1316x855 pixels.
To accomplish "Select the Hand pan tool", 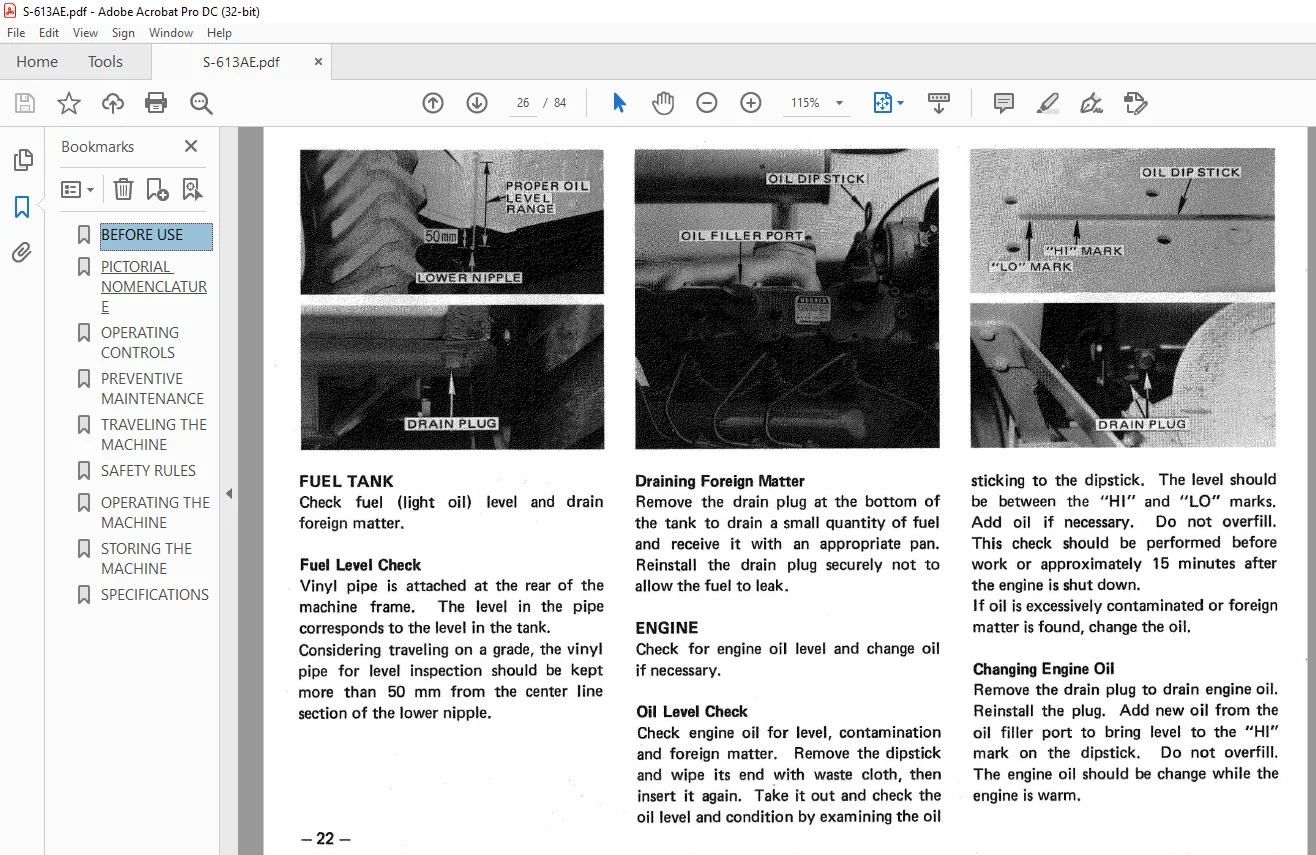I will (x=663, y=103).
